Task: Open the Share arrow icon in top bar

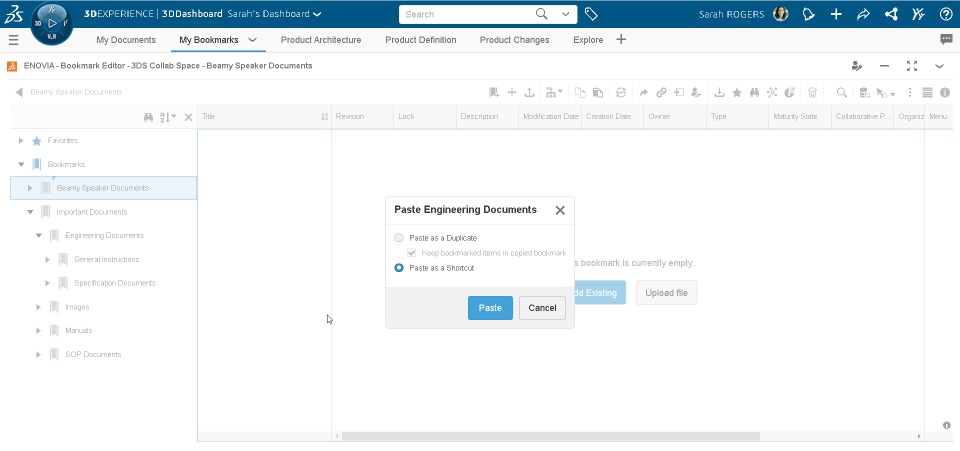Action: tap(863, 14)
